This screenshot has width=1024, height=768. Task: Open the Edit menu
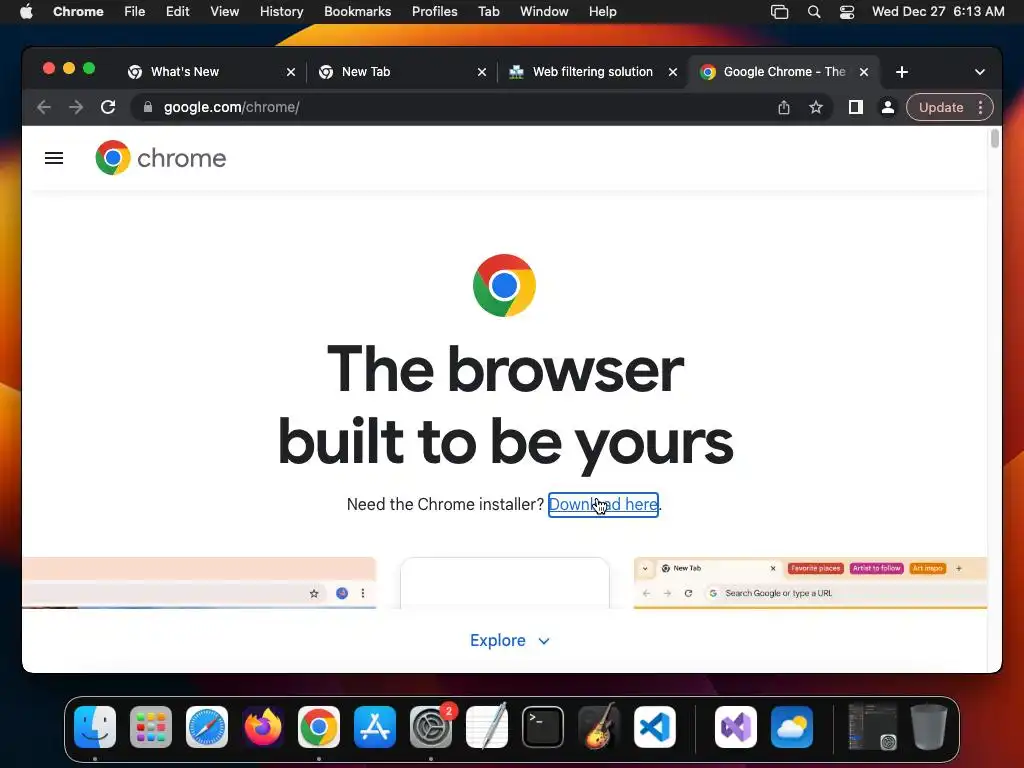pos(177,11)
